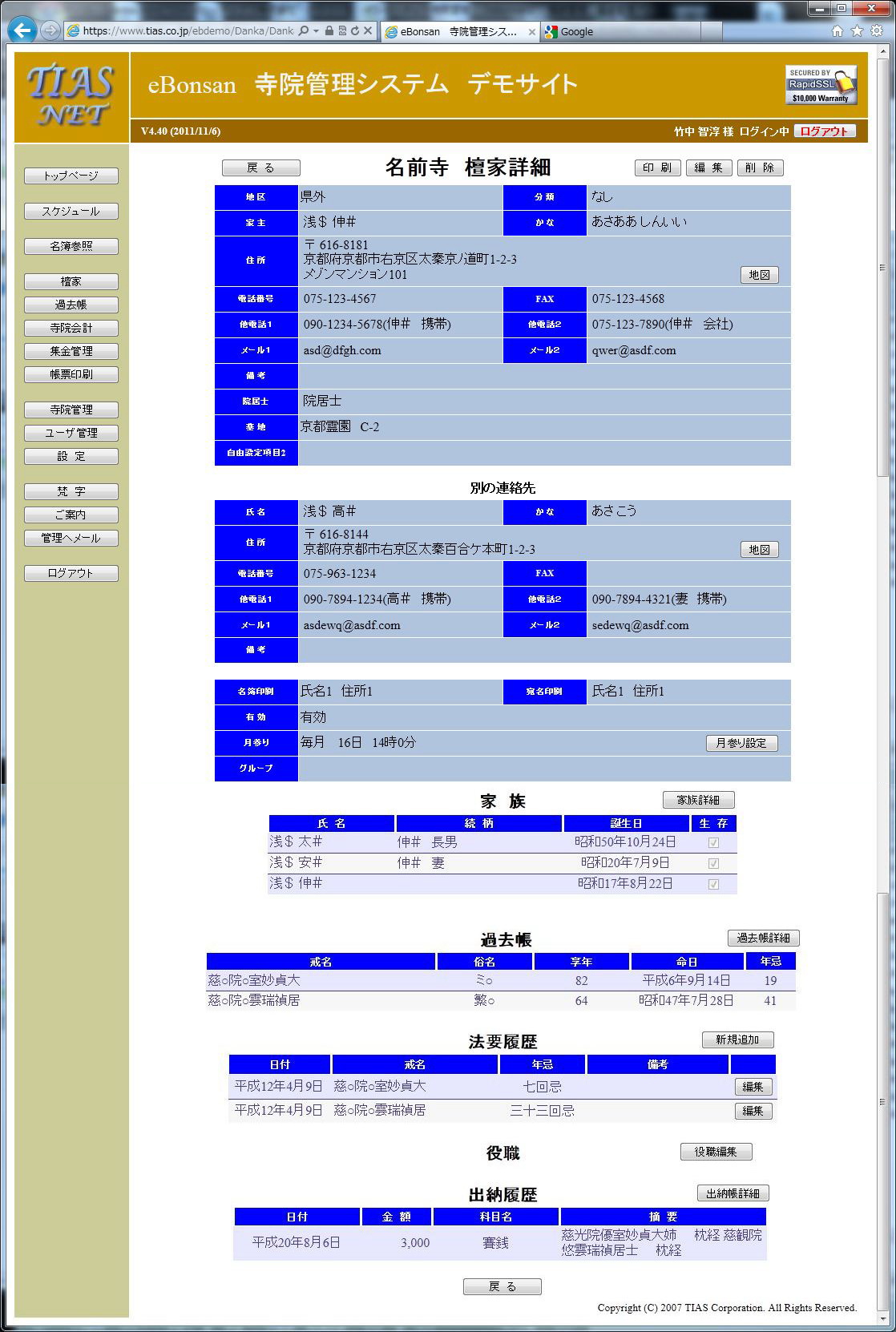Click 編集 for the 七回忌 row
The image size is (896, 1332).
coord(753,1087)
